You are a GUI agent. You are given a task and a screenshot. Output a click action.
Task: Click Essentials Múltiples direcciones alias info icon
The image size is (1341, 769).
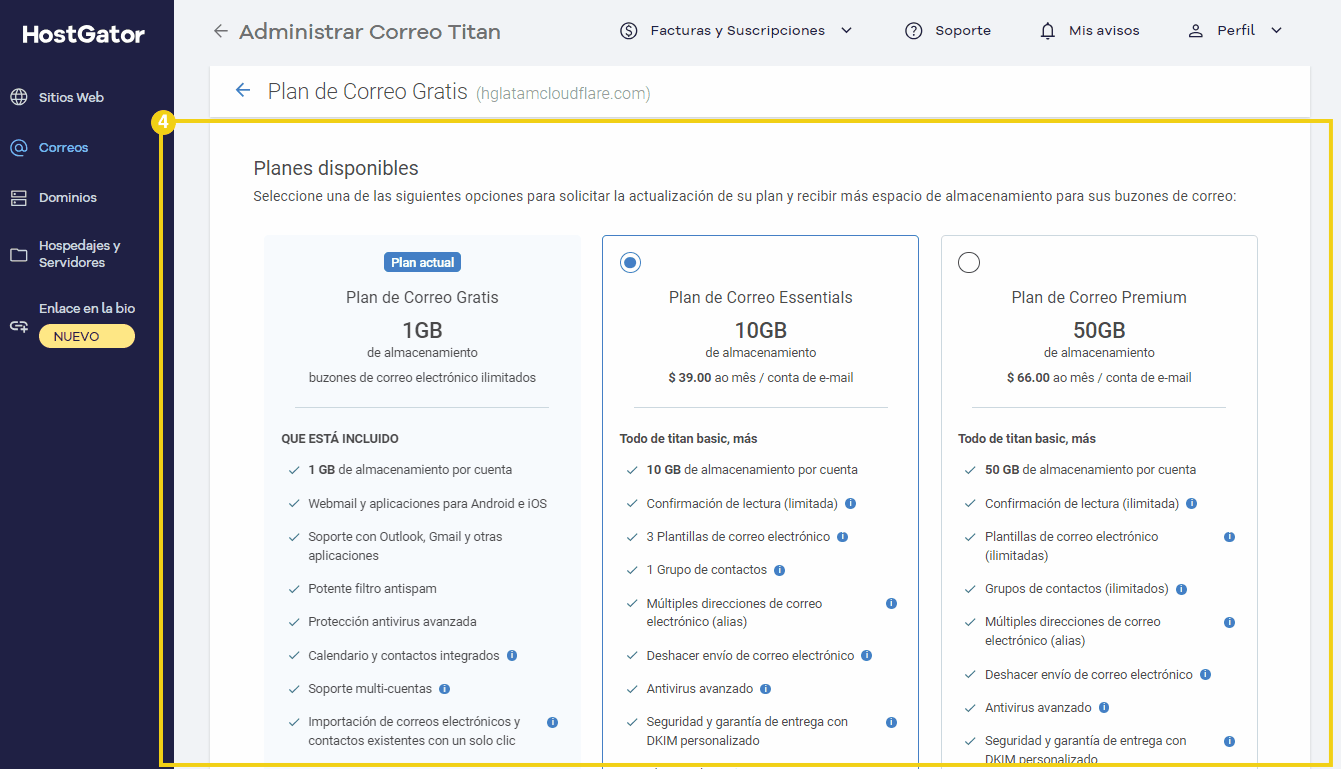pyautogui.click(x=891, y=603)
